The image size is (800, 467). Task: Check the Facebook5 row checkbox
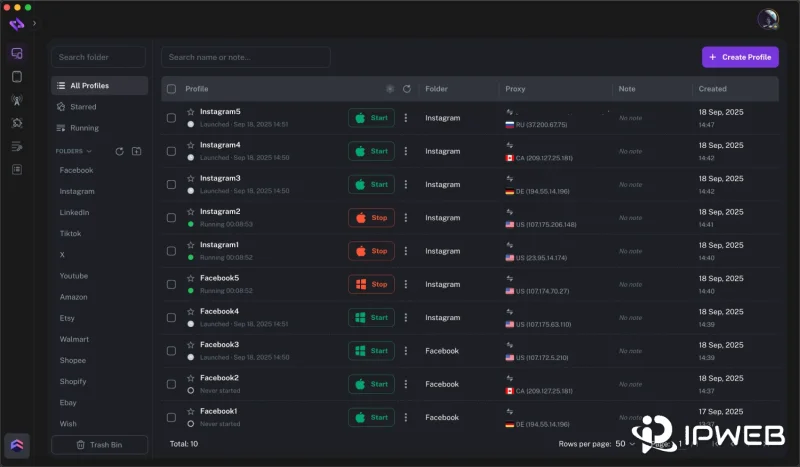click(171, 284)
